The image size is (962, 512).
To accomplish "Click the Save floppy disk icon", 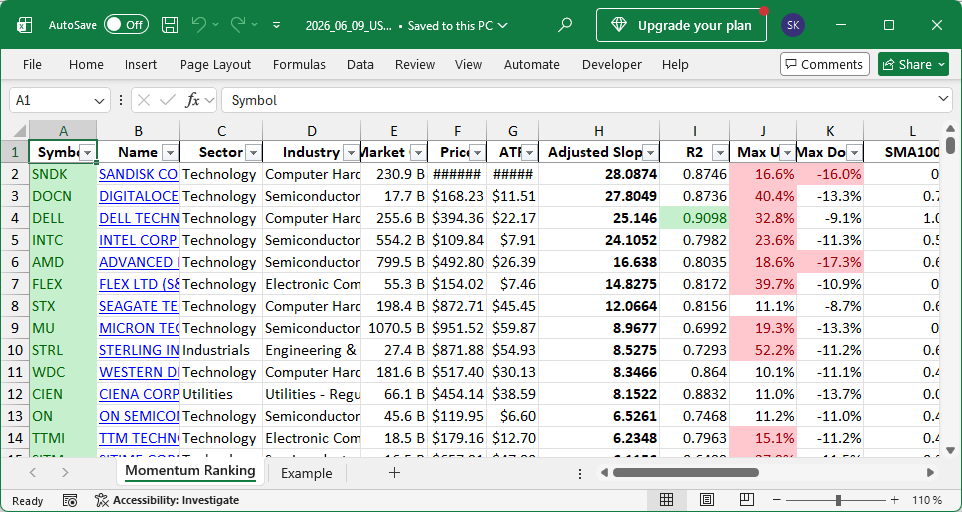I will click(170, 25).
